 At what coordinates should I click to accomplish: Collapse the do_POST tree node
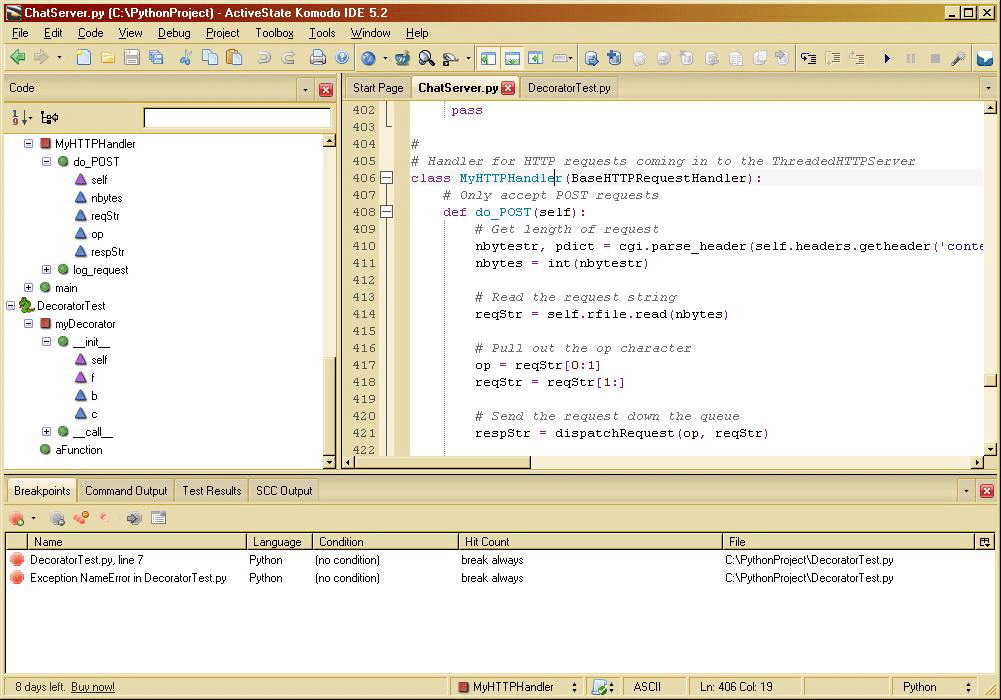tap(46, 161)
